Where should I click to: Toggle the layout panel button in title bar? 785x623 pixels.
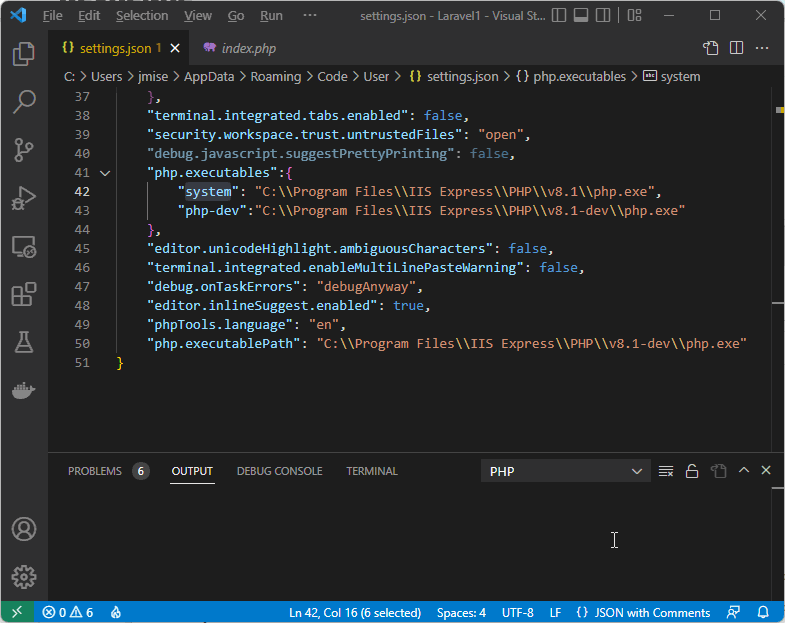(583, 15)
